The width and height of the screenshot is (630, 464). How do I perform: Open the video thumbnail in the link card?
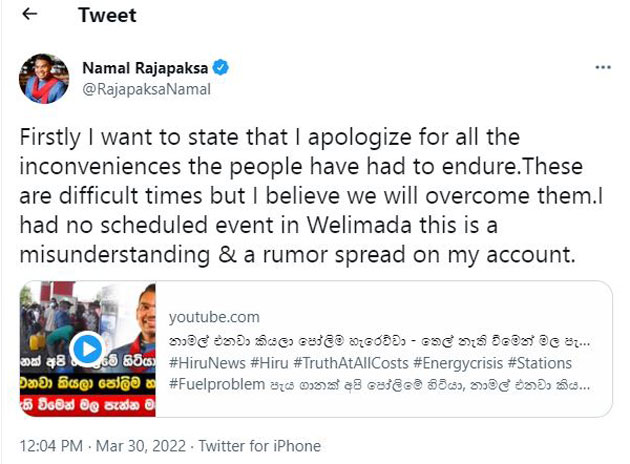click(88, 349)
